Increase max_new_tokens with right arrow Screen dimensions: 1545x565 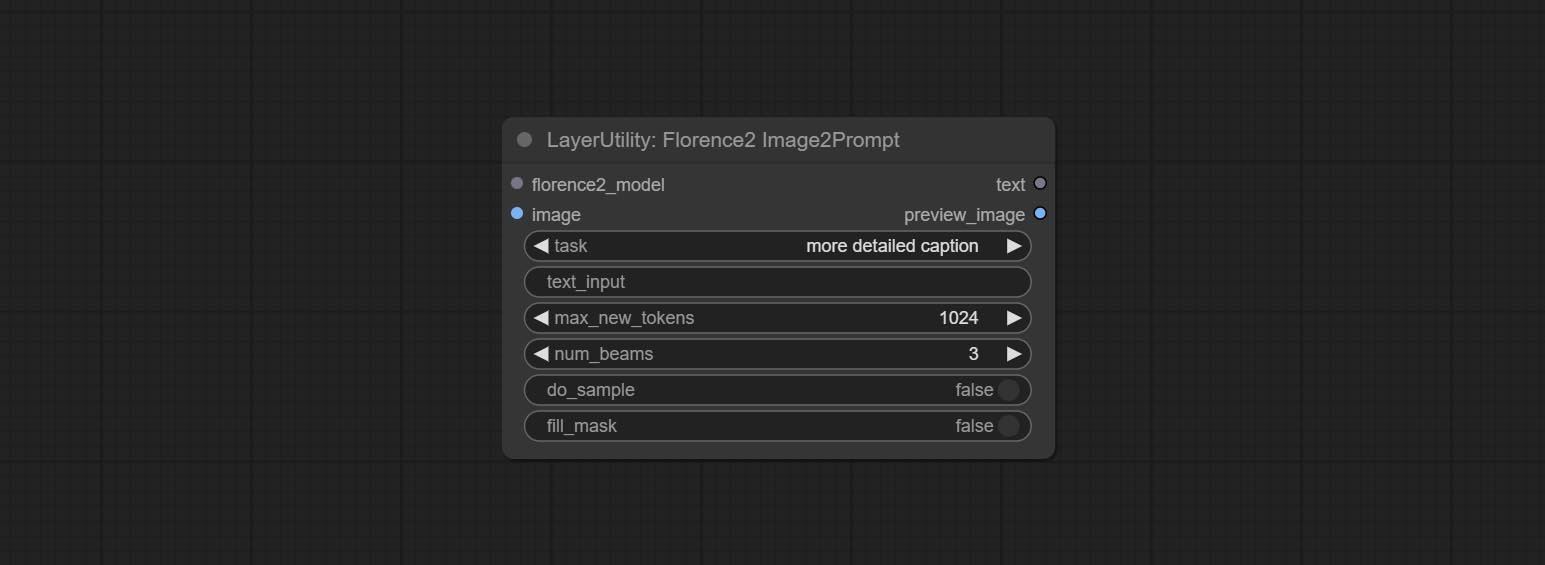click(x=1014, y=318)
